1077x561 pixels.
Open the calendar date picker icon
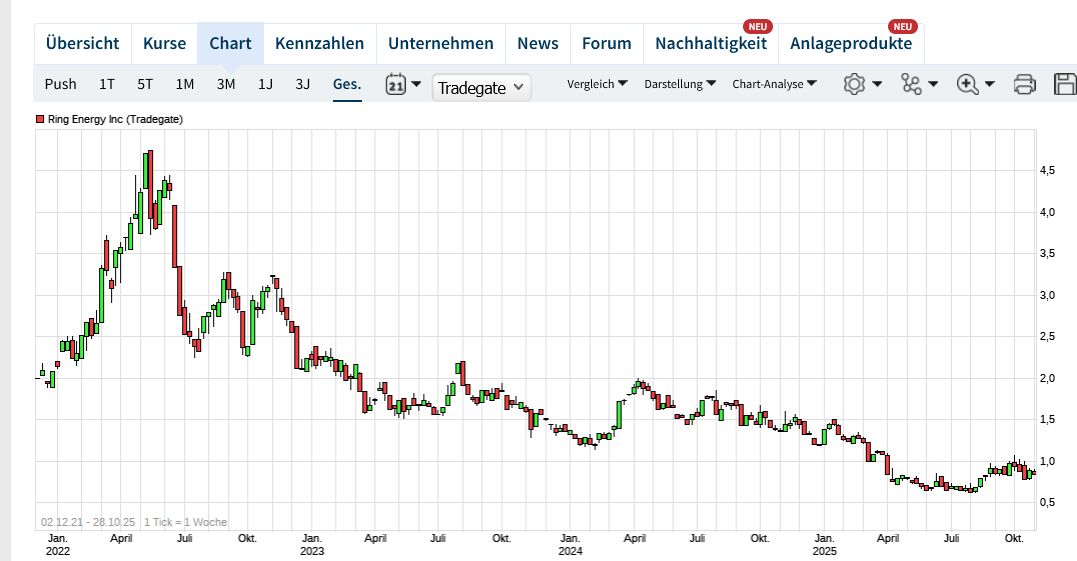[x=396, y=84]
